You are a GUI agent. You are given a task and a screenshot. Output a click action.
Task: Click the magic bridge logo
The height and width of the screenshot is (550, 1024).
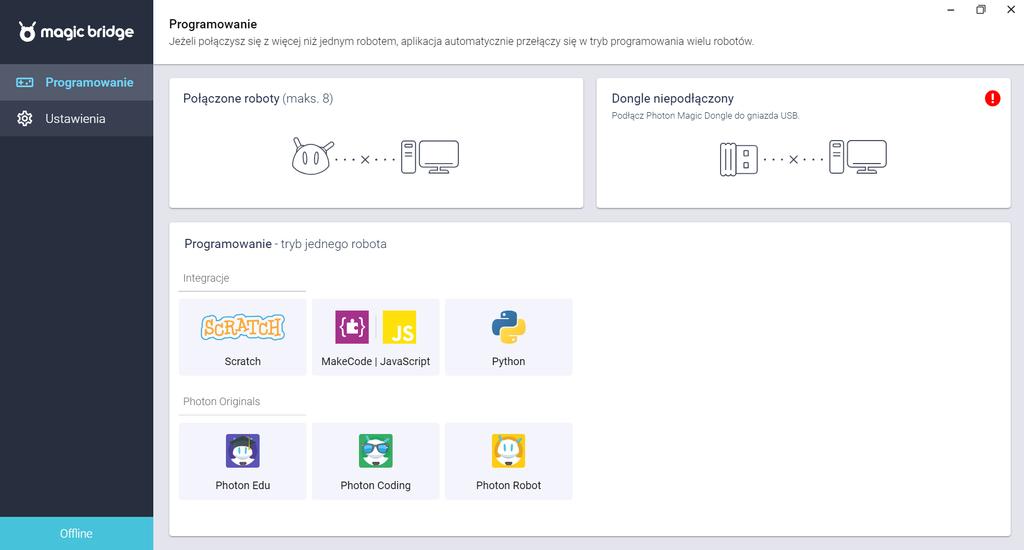[76, 31]
